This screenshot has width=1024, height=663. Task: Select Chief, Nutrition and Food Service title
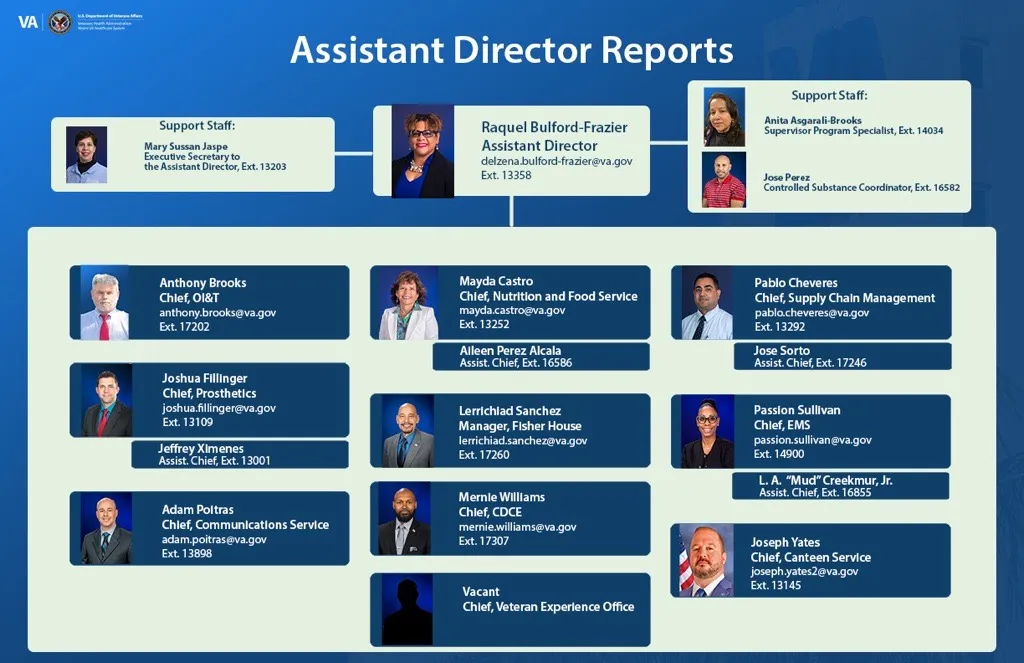pyautogui.click(x=548, y=296)
